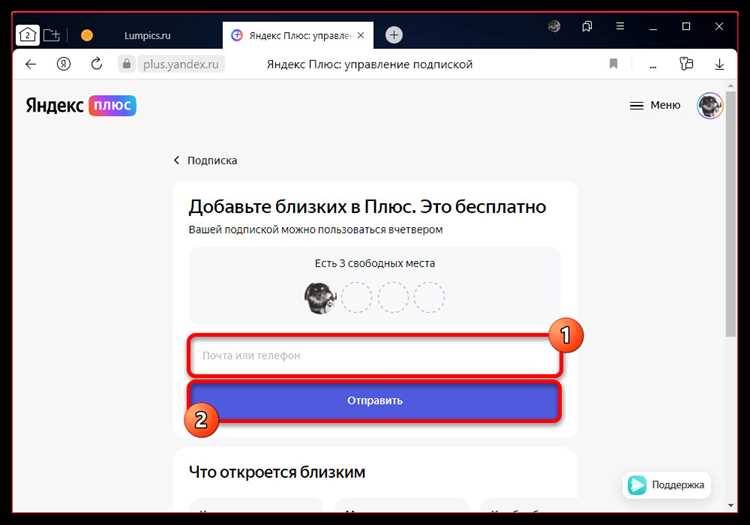Close the Яндекс Плюс tab
750x525 pixels.
point(361,35)
